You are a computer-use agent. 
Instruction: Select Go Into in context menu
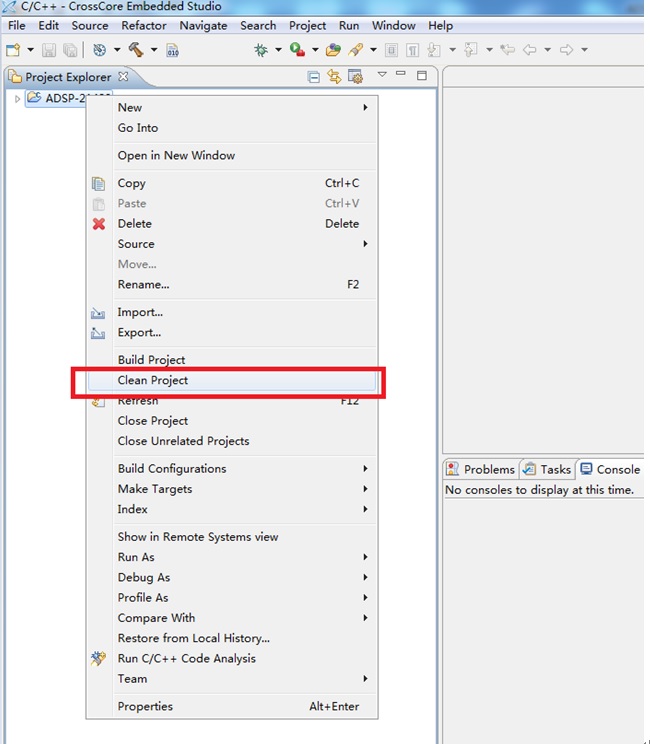(232, 128)
